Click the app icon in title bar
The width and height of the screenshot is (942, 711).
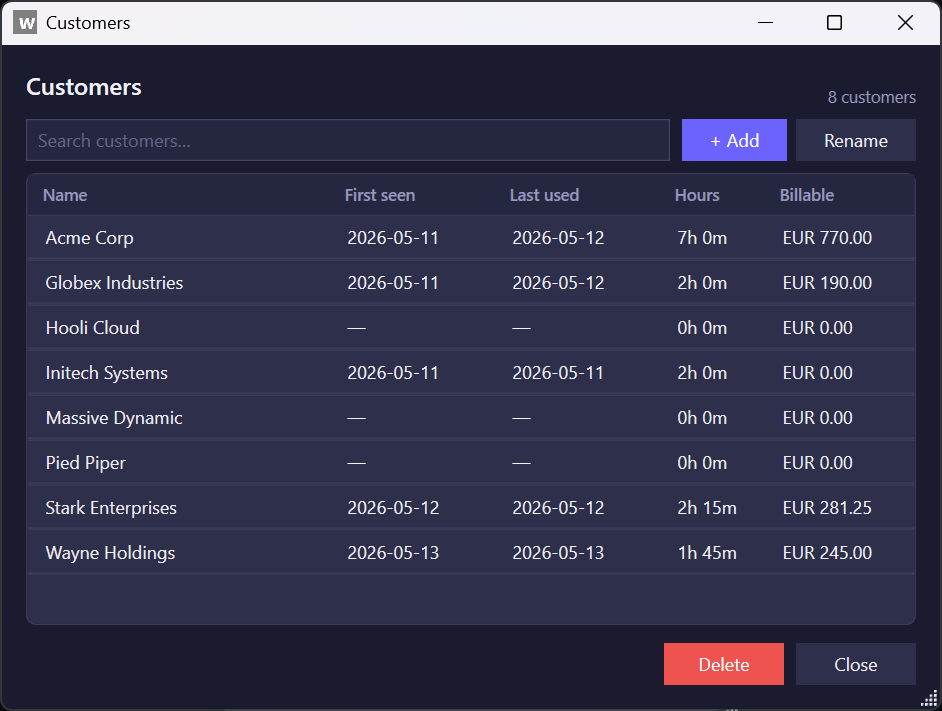tap(25, 23)
